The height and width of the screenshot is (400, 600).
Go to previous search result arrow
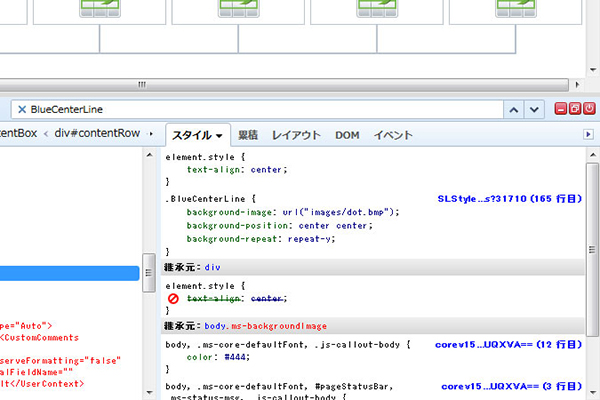pos(514,110)
